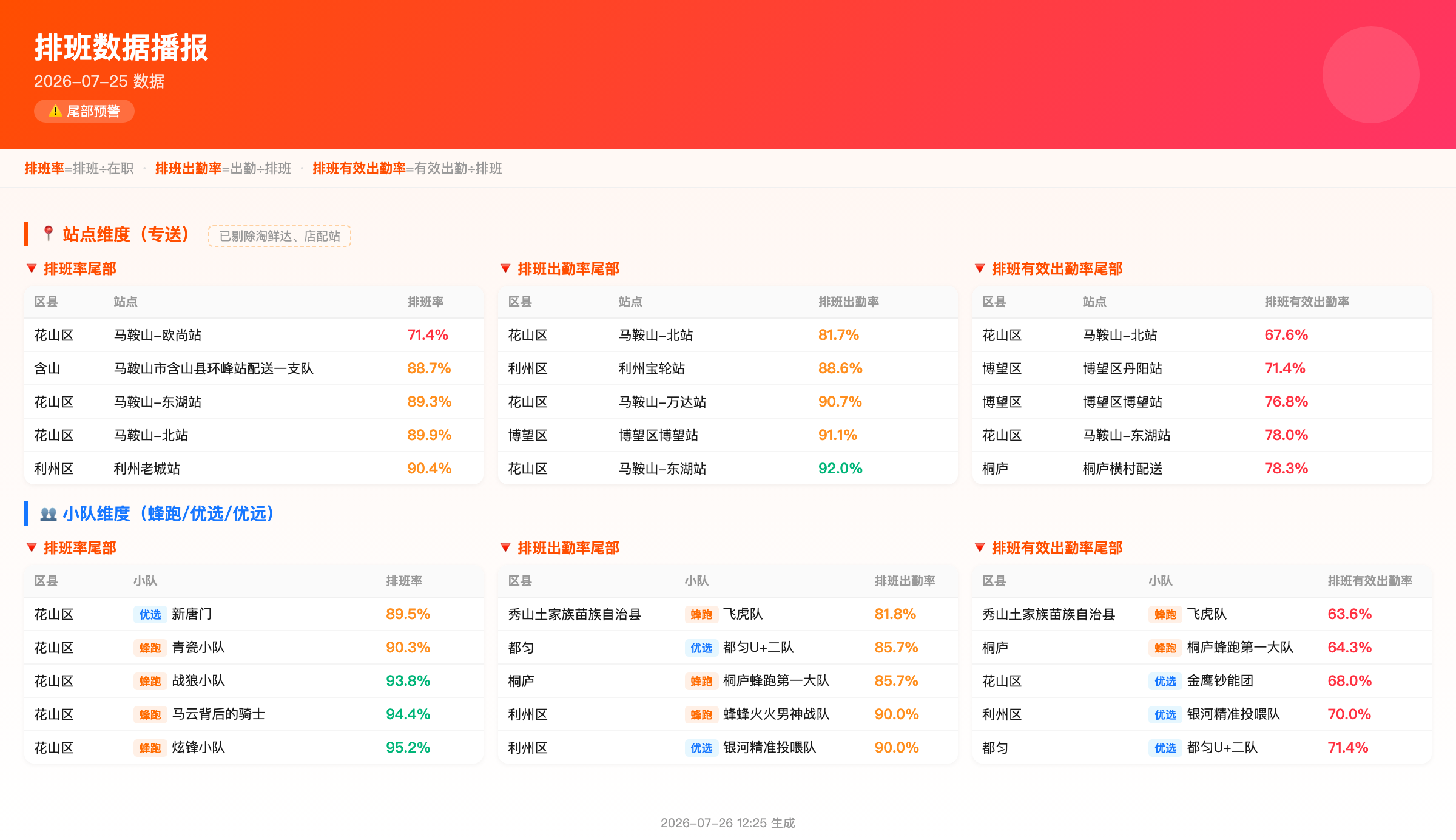The height and width of the screenshot is (840, 1456).
Task: Click the 新唐门 team name
Action: coord(192,614)
